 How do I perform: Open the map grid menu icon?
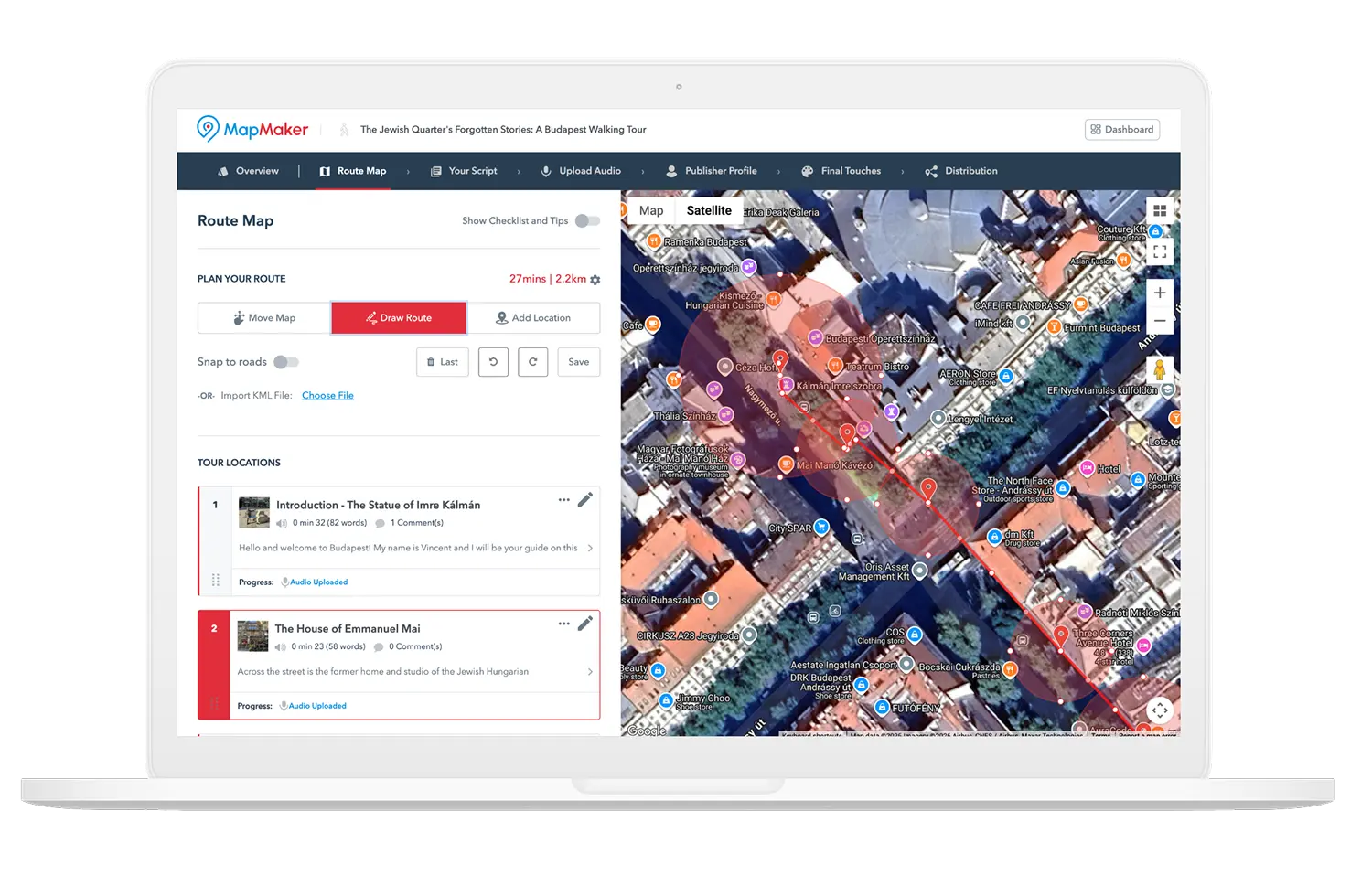coord(1160,211)
